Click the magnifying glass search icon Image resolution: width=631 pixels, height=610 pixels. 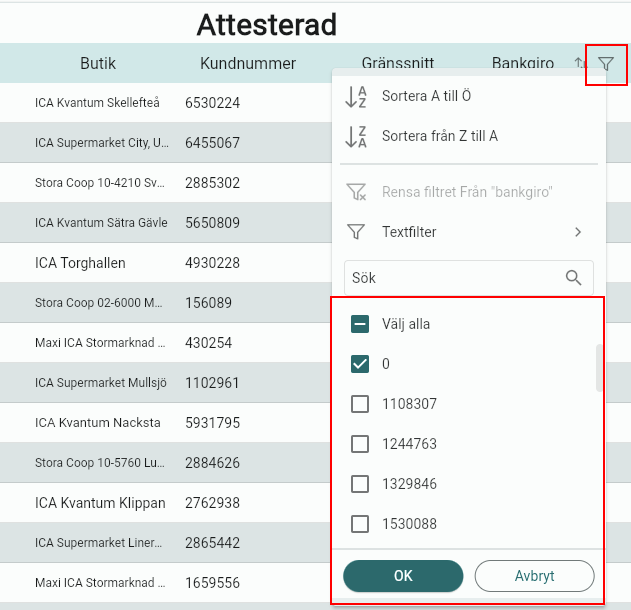click(x=573, y=278)
